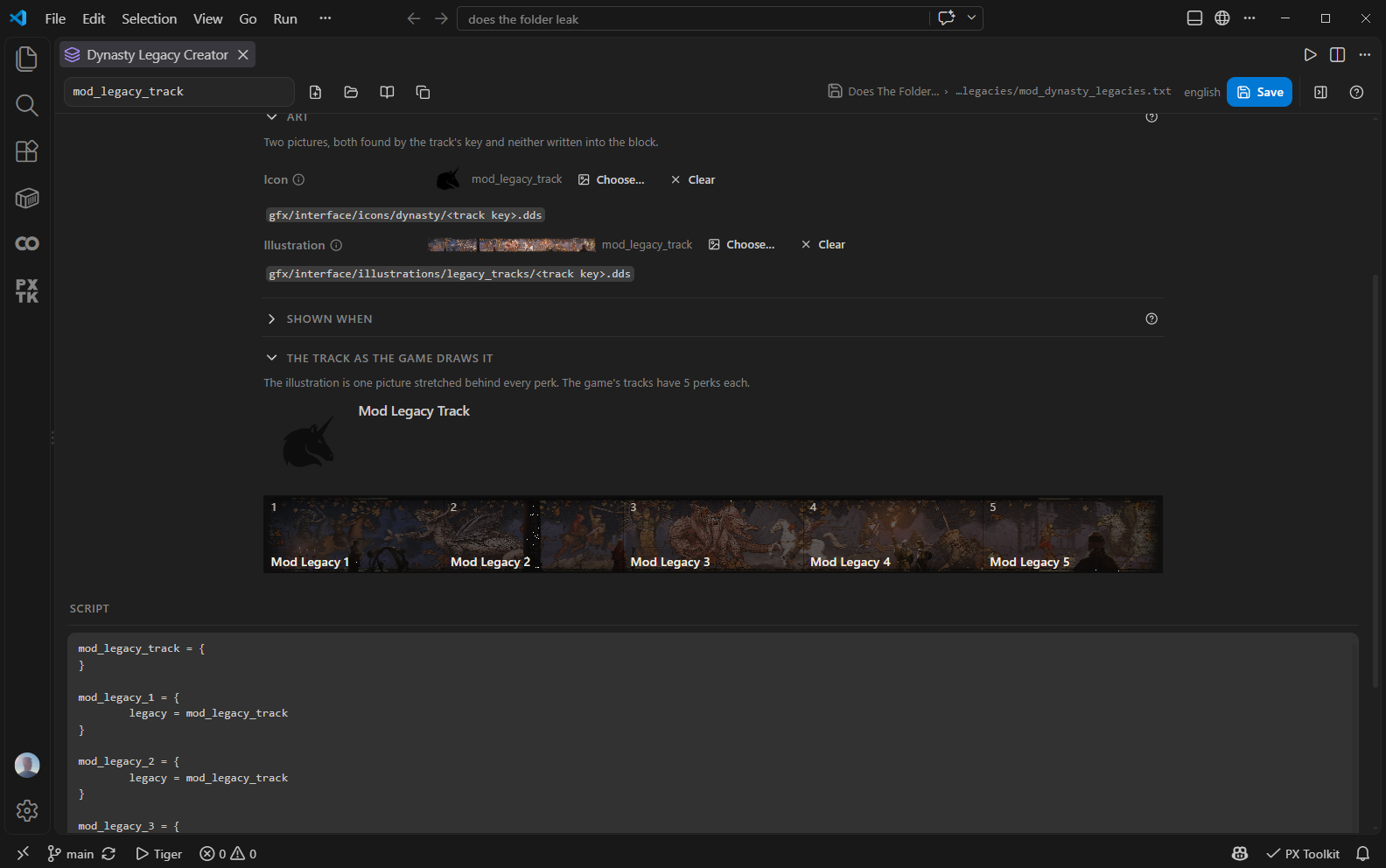Click the unicorn icon in track preview
This screenshot has height=868, width=1386.
click(308, 442)
